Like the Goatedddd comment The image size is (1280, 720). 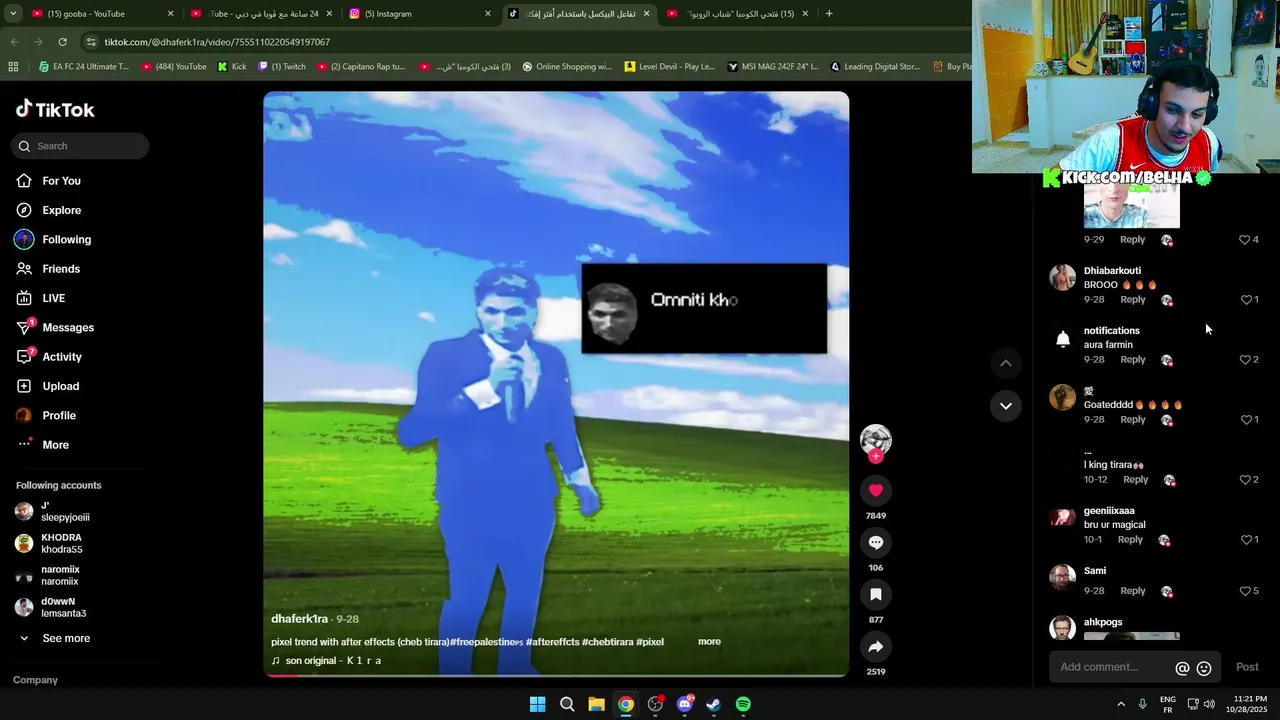pyautogui.click(x=1245, y=420)
